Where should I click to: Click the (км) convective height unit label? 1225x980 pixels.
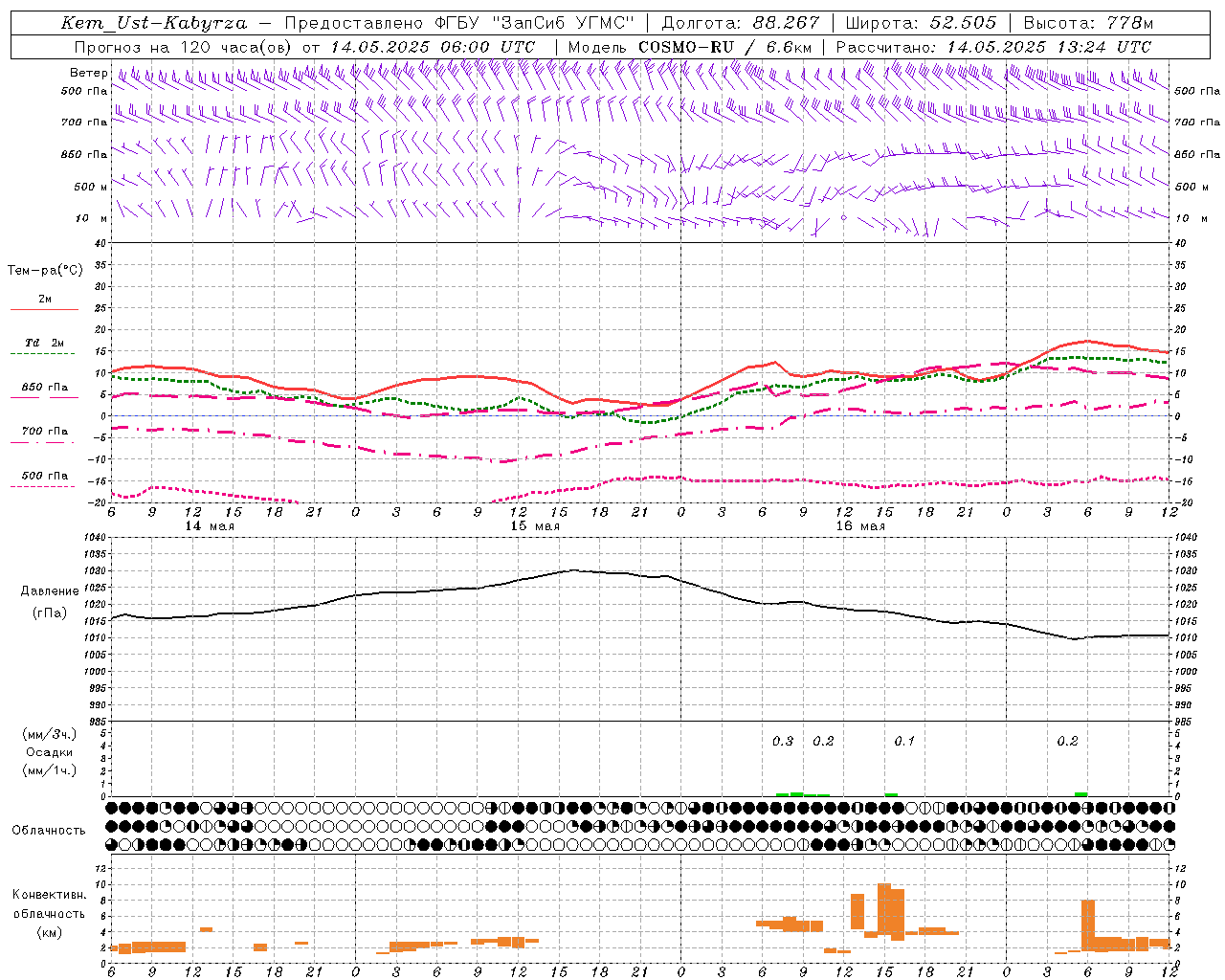click(50, 932)
